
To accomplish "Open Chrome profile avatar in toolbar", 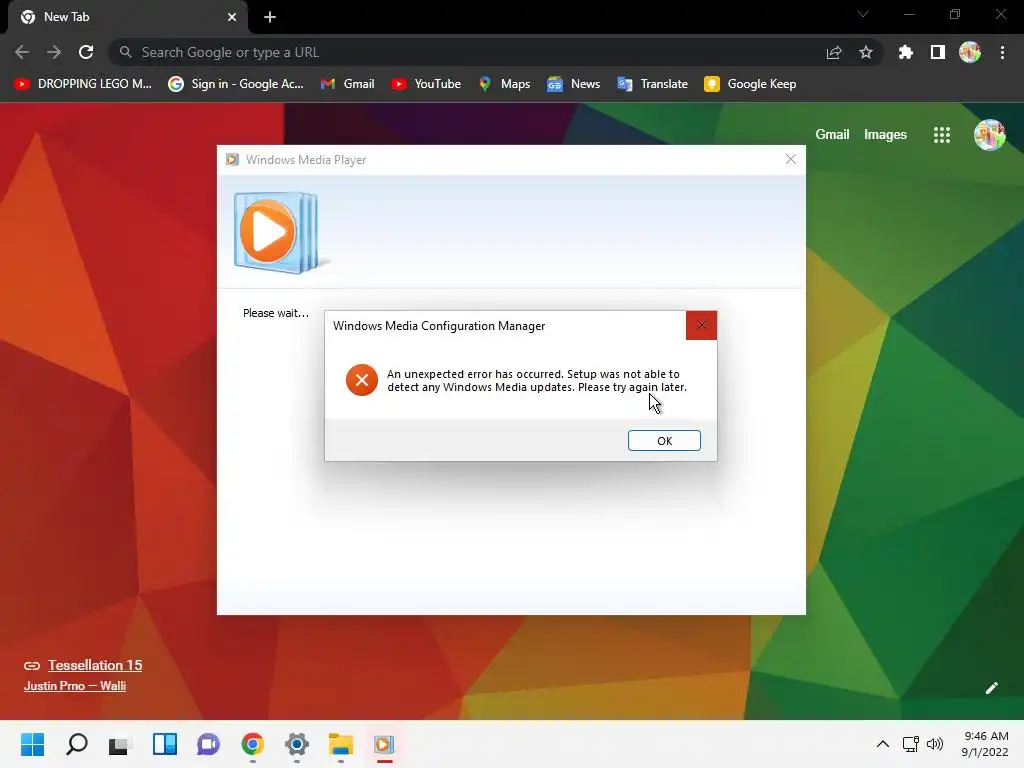I will point(970,52).
